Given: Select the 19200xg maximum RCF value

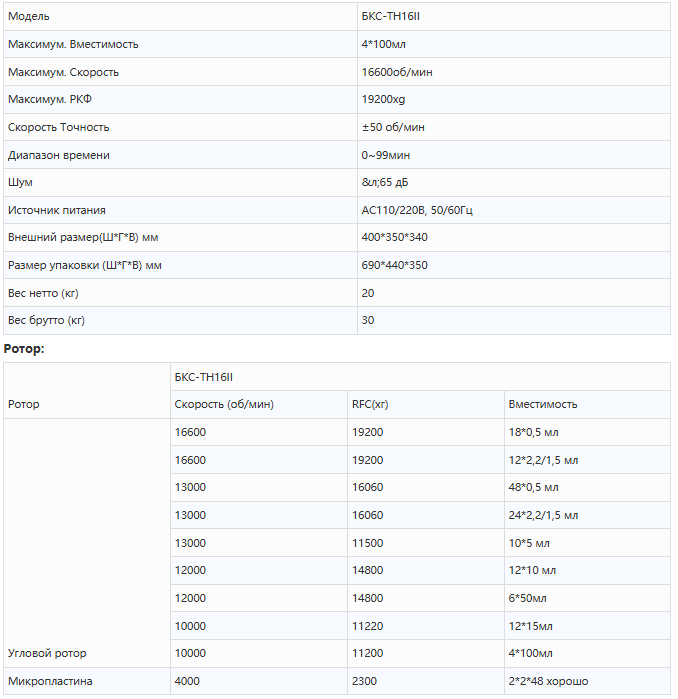Looking at the screenshot, I should (x=383, y=100).
